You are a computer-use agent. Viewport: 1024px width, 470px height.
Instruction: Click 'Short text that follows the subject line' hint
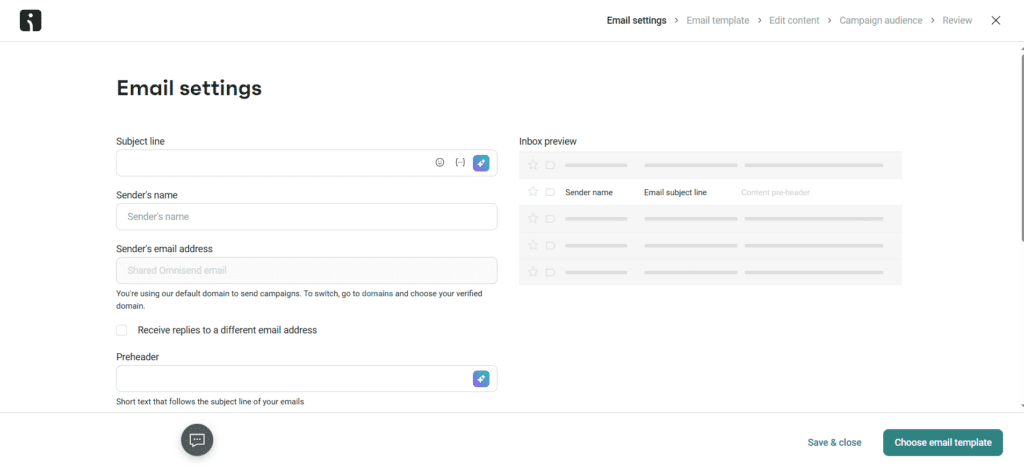(210, 401)
